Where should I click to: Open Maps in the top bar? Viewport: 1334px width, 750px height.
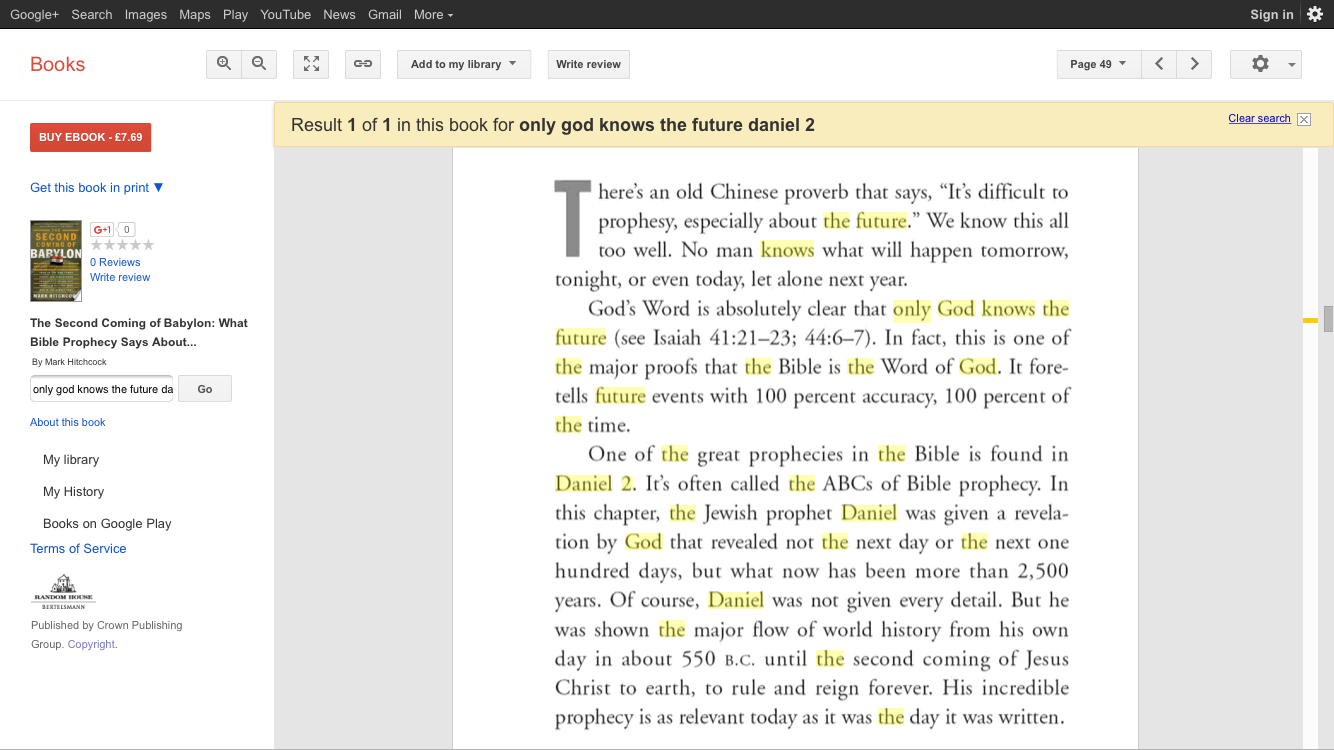click(x=195, y=14)
